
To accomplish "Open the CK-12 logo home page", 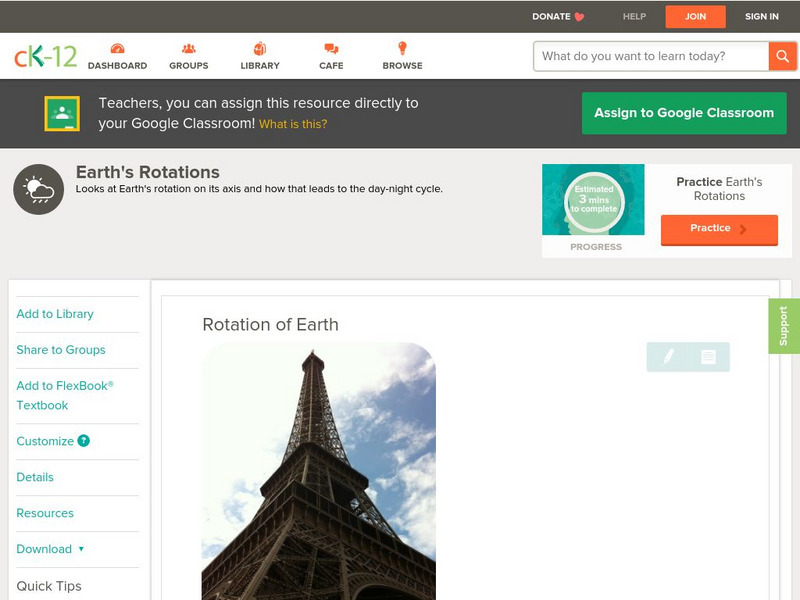I will (45, 56).
